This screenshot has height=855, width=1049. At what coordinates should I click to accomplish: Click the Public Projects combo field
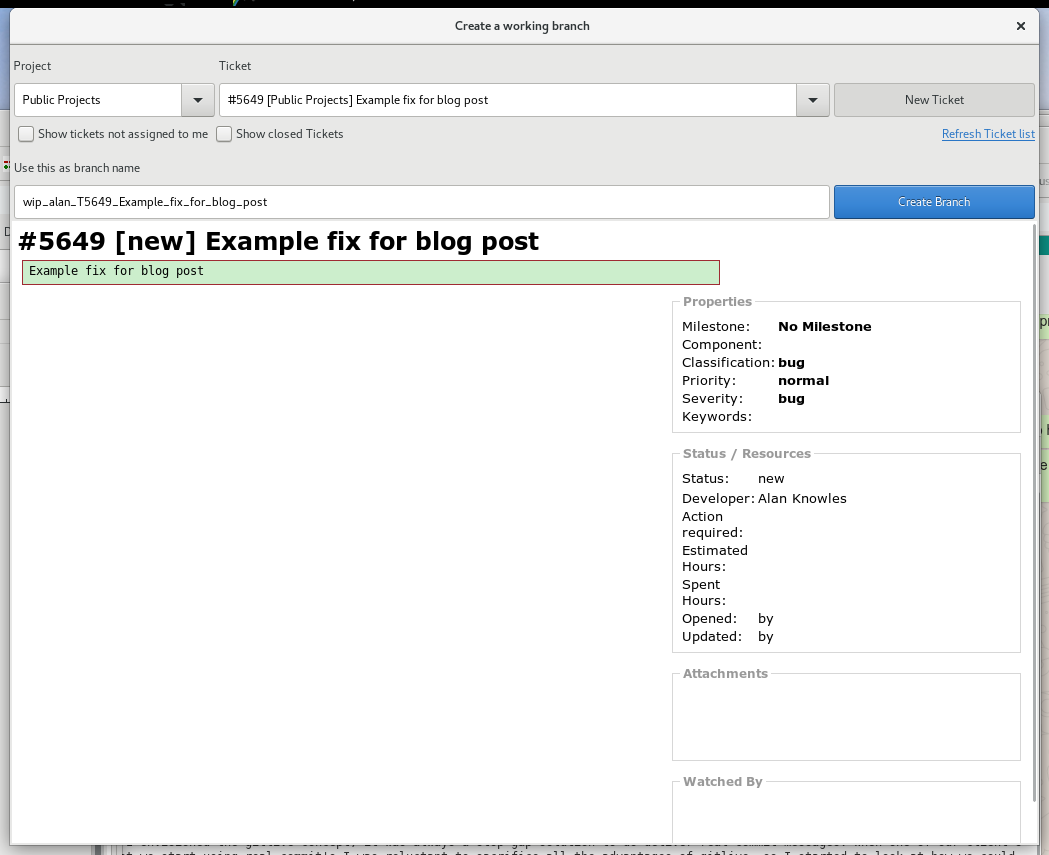(x=98, y=100)
